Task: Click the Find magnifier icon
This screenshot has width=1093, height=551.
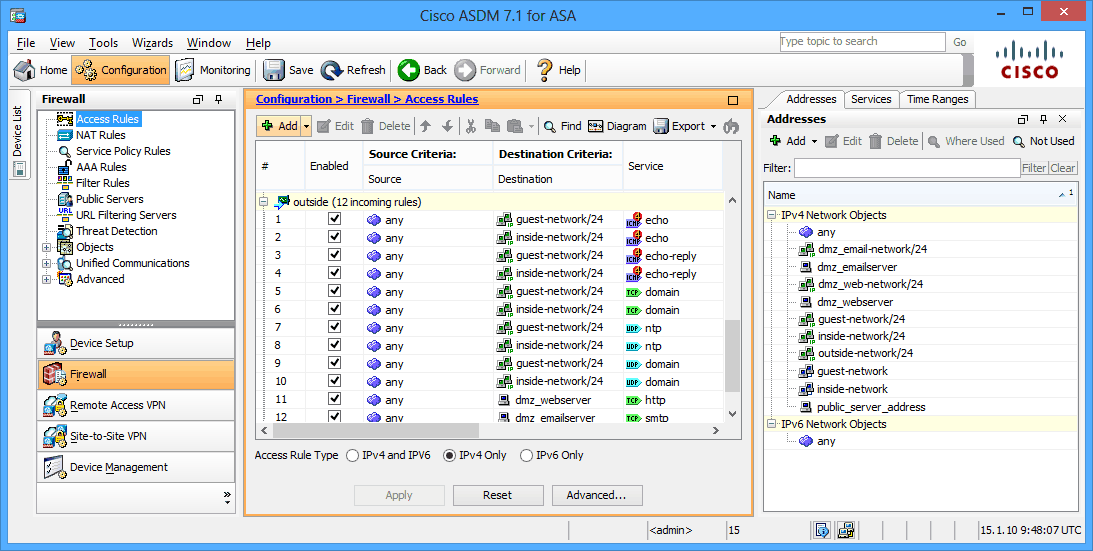Action: (550, 126)
